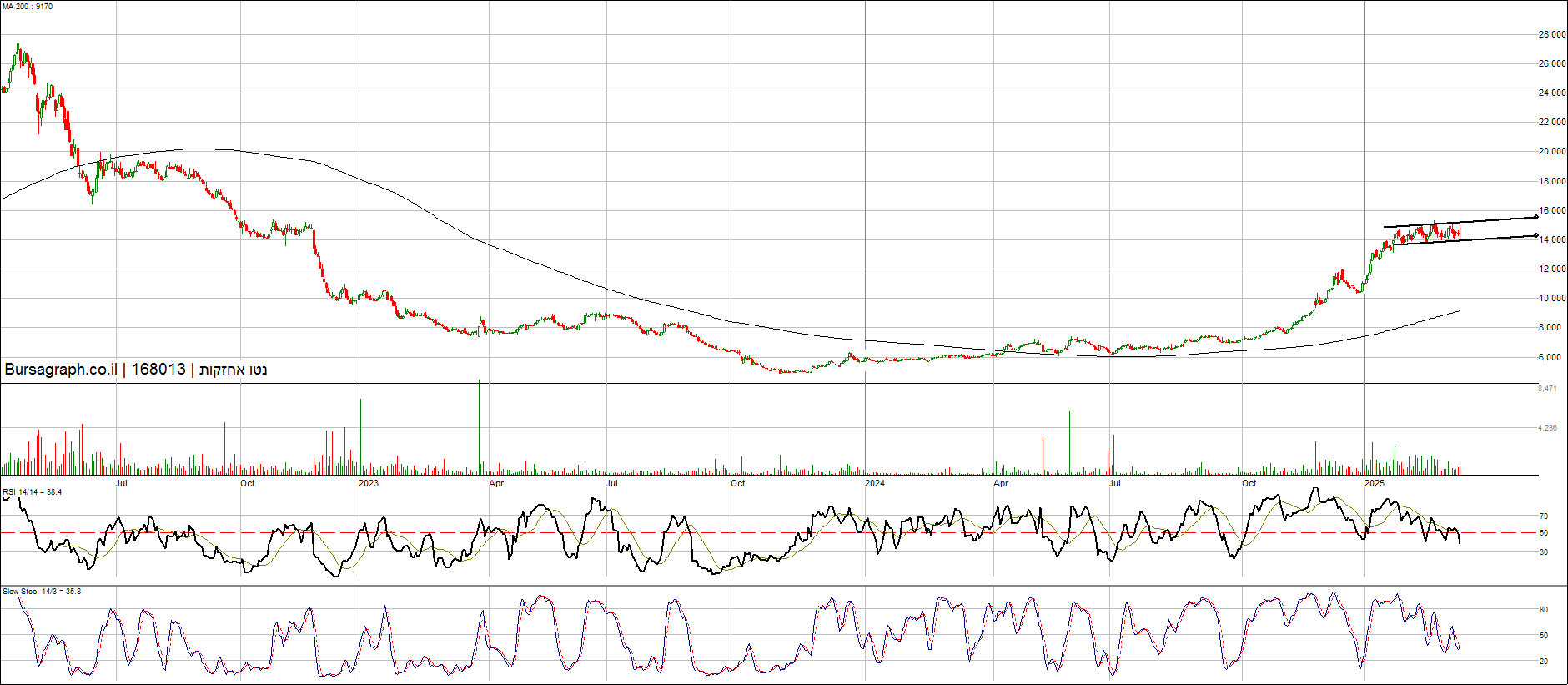Click the RSI 70 level label
The width and height of the screenshot is (1568, 685).
tap(1544, 516)
